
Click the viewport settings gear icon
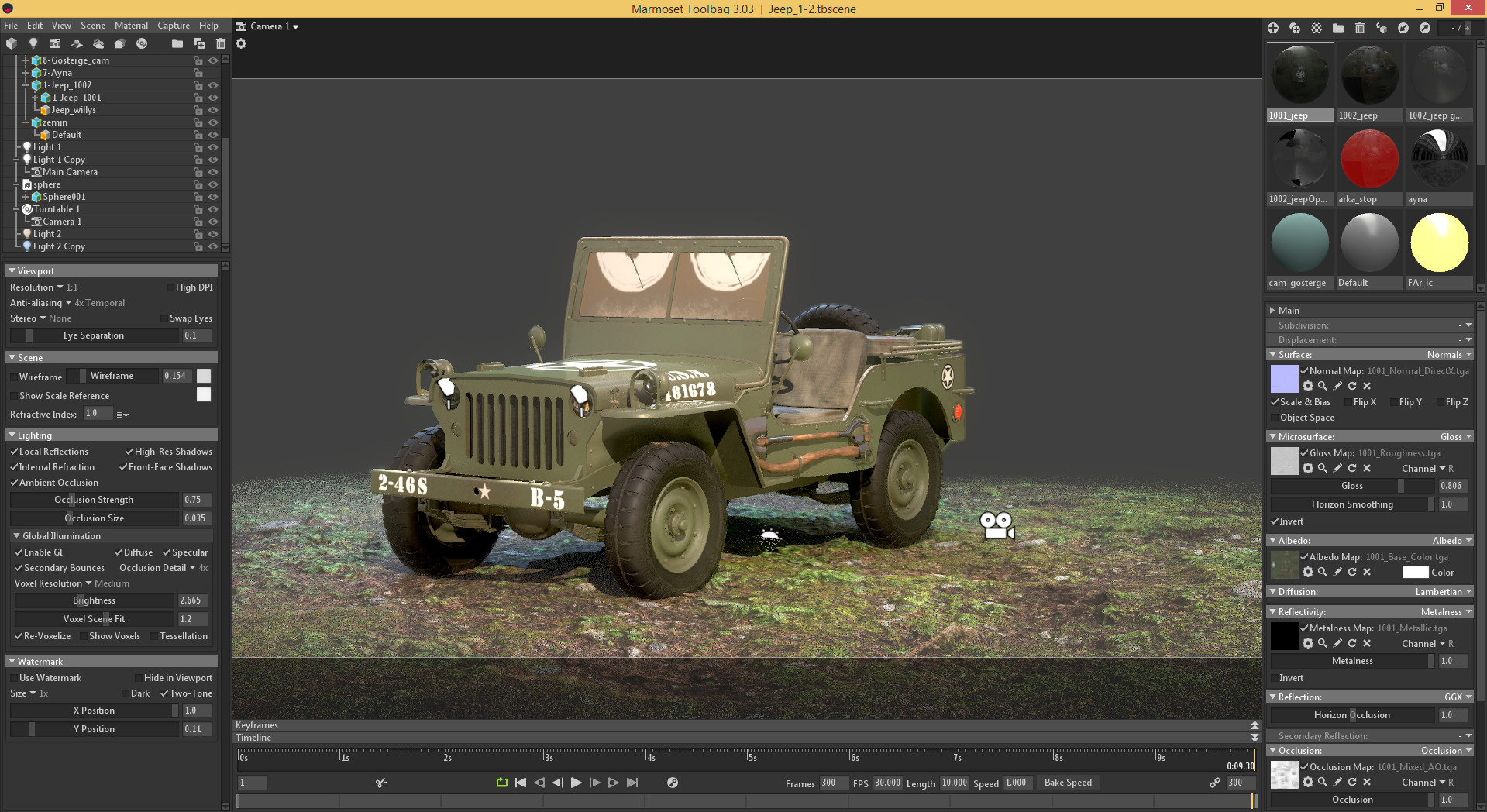tap(241, 43)
